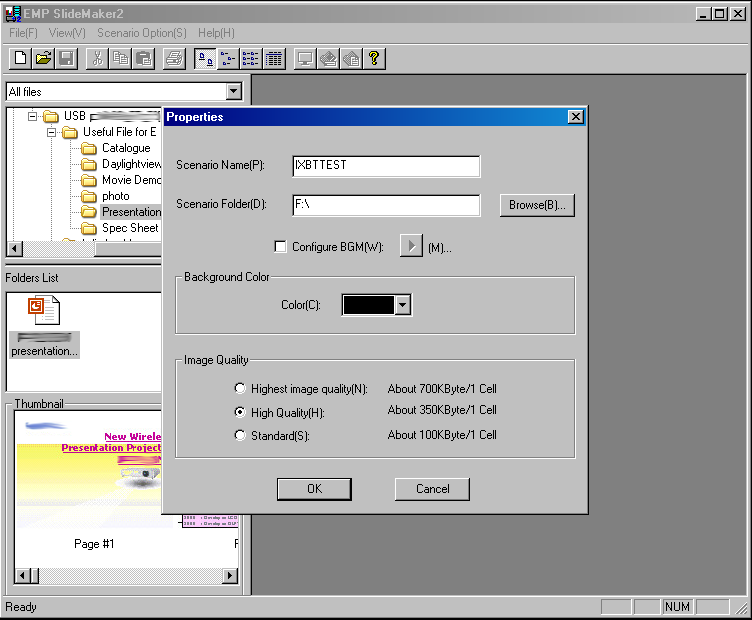The height and width of the screenshot is (620, 752).
Task: Click thumbnail scrollbar left arrow
Action: 22,575
